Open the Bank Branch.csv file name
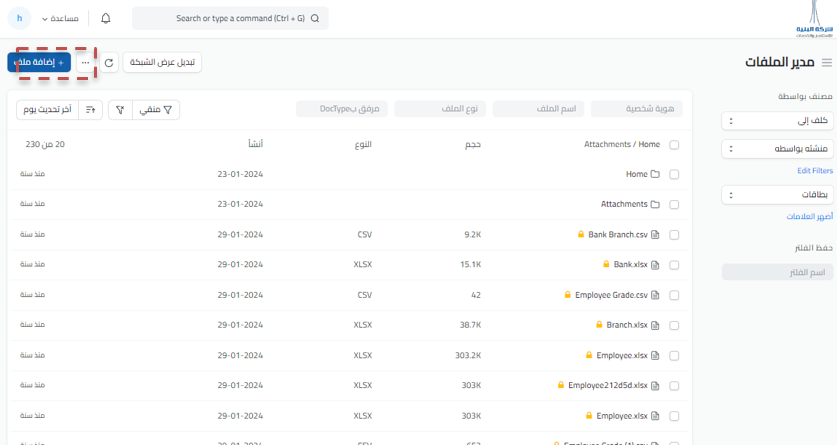The height and width of the screenshot is (445, 837). coord(618,234)
